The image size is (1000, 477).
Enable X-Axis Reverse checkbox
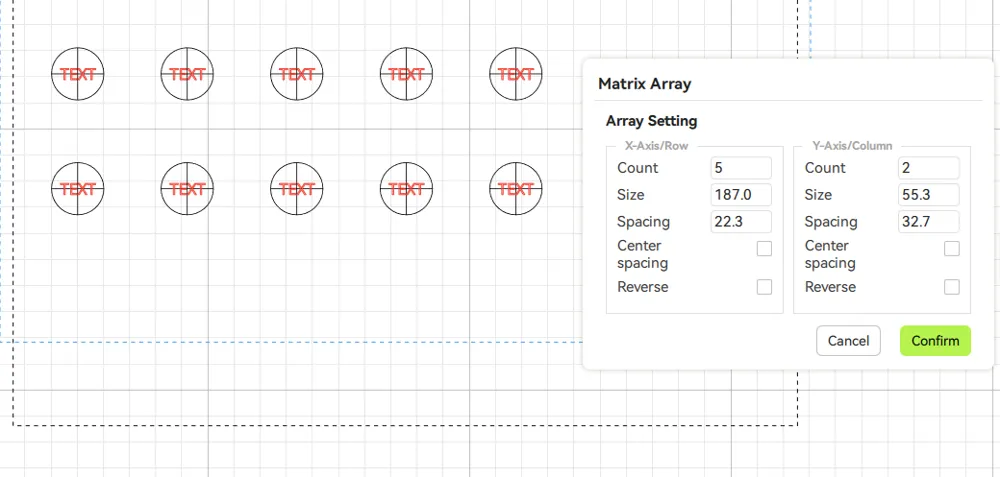tap(764, 287)
